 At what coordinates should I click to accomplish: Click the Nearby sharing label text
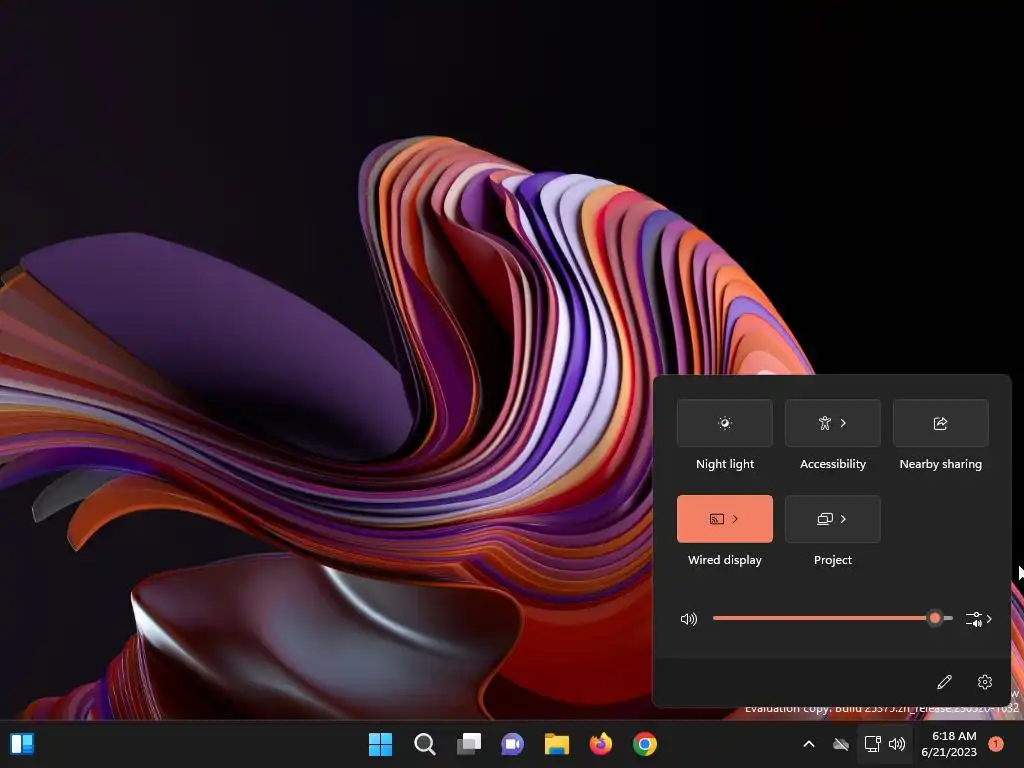(x=940, y=464)
